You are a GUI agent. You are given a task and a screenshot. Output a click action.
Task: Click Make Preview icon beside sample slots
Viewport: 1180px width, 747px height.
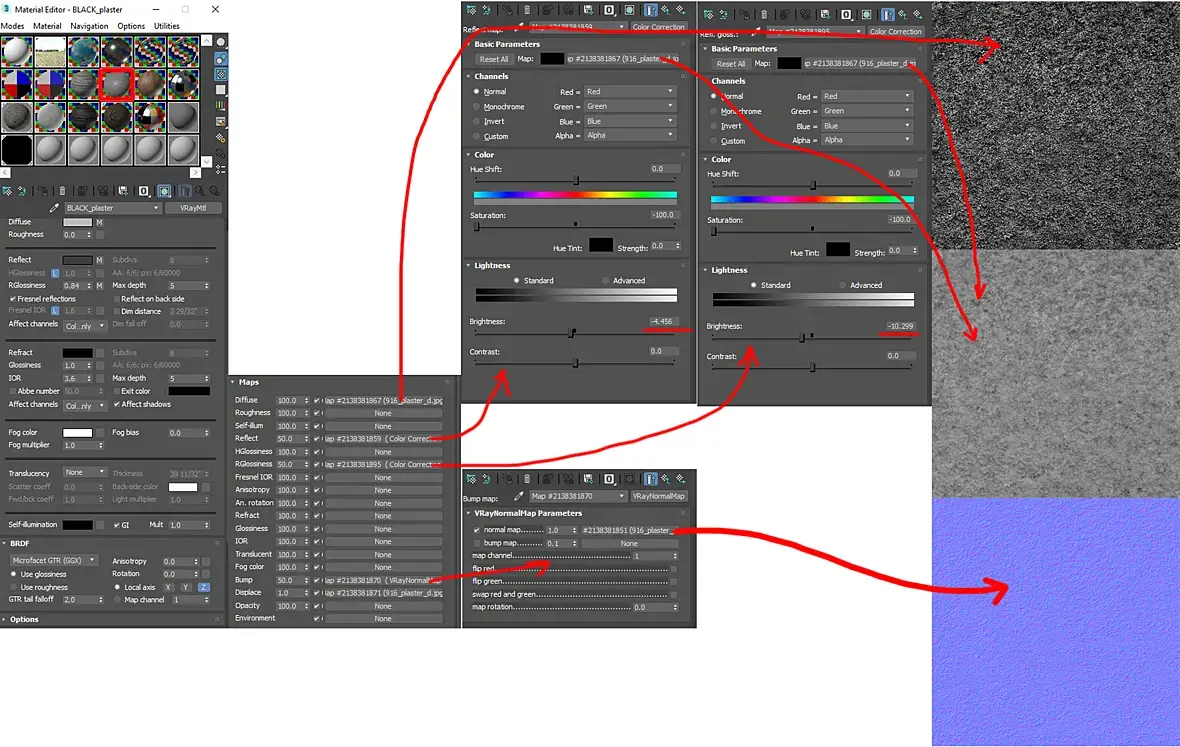click(x=220, y=121)
